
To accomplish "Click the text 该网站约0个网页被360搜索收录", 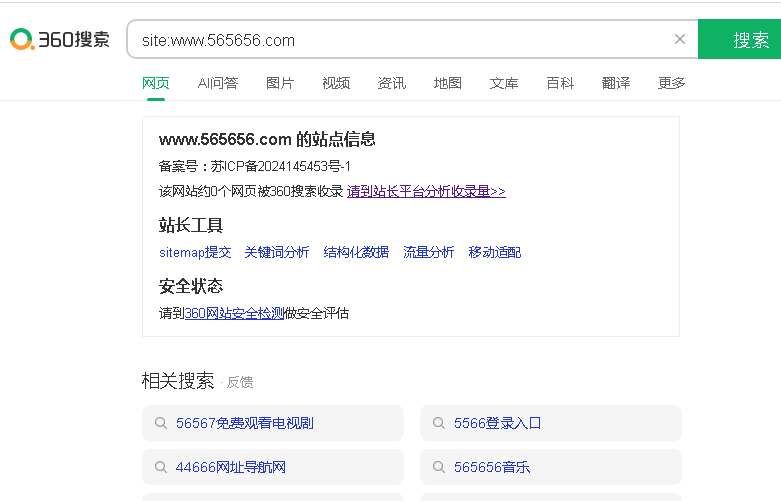I will click(x=251, y=191).
